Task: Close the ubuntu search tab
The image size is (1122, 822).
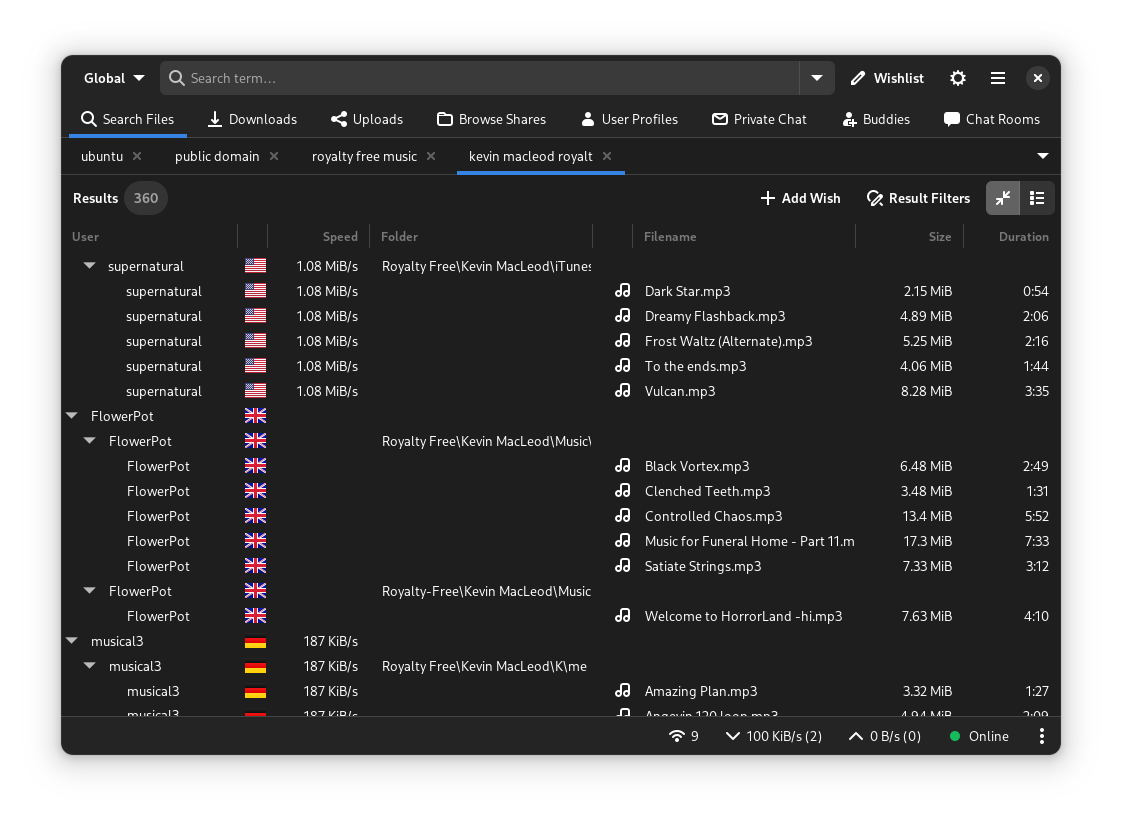Action: 137,156
